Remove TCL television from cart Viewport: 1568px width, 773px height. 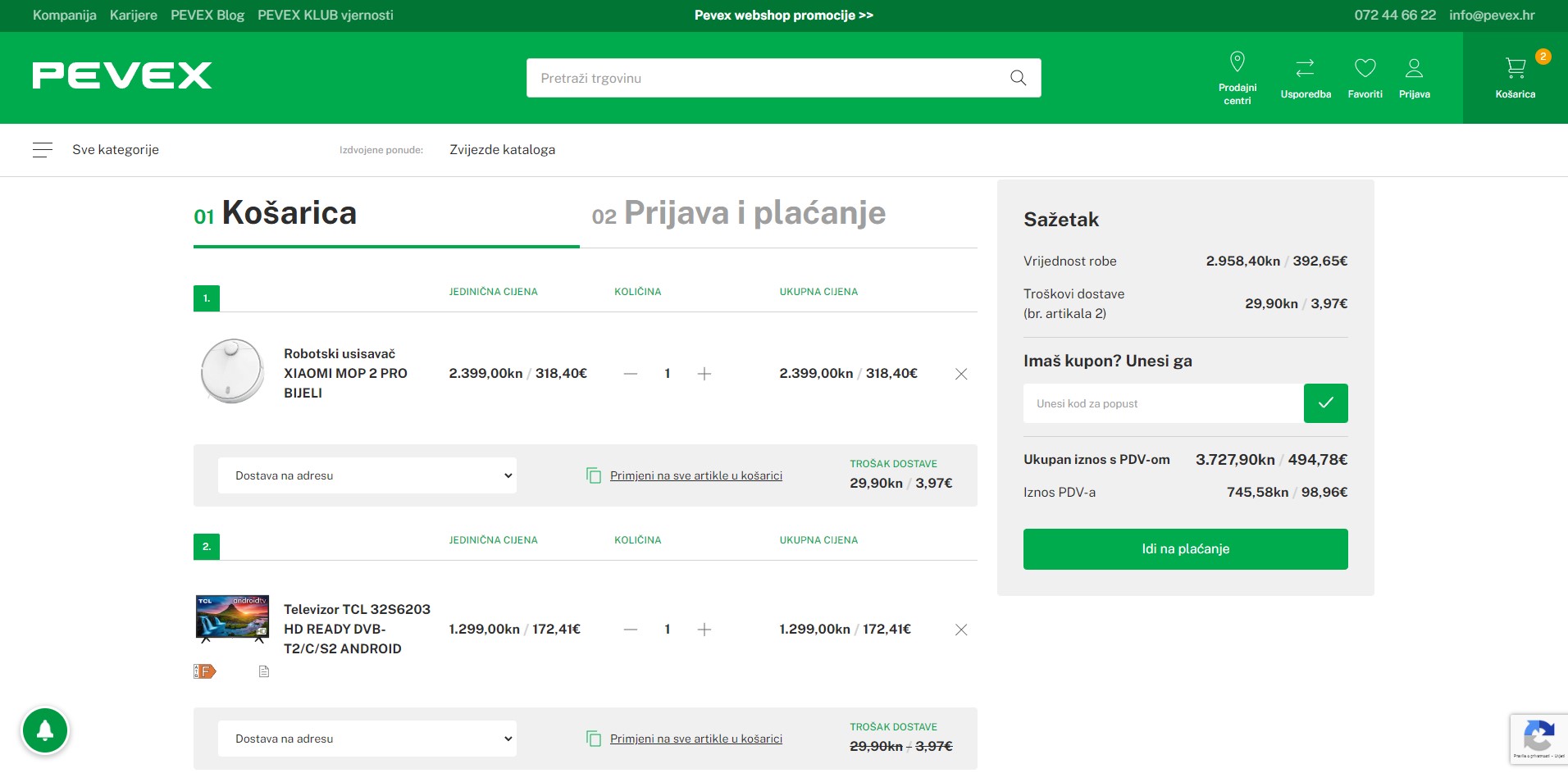(x=961, y=630)
